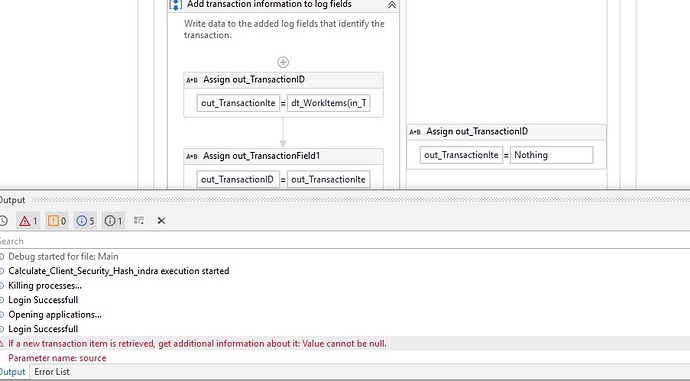
Task: Toggle info messages filter showing 5
Action: [85, 221]
